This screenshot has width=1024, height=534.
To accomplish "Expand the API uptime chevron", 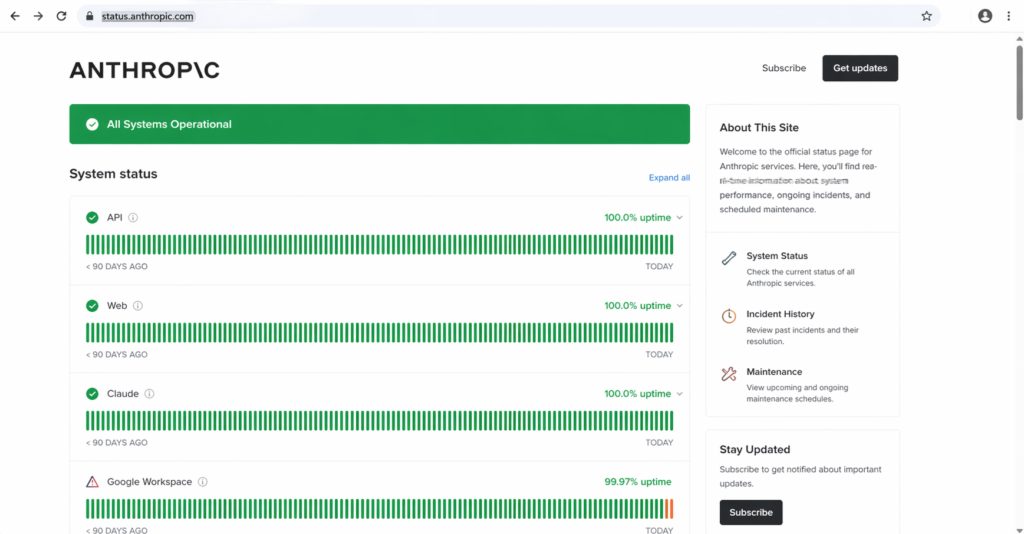I will [x=679, y=218].
